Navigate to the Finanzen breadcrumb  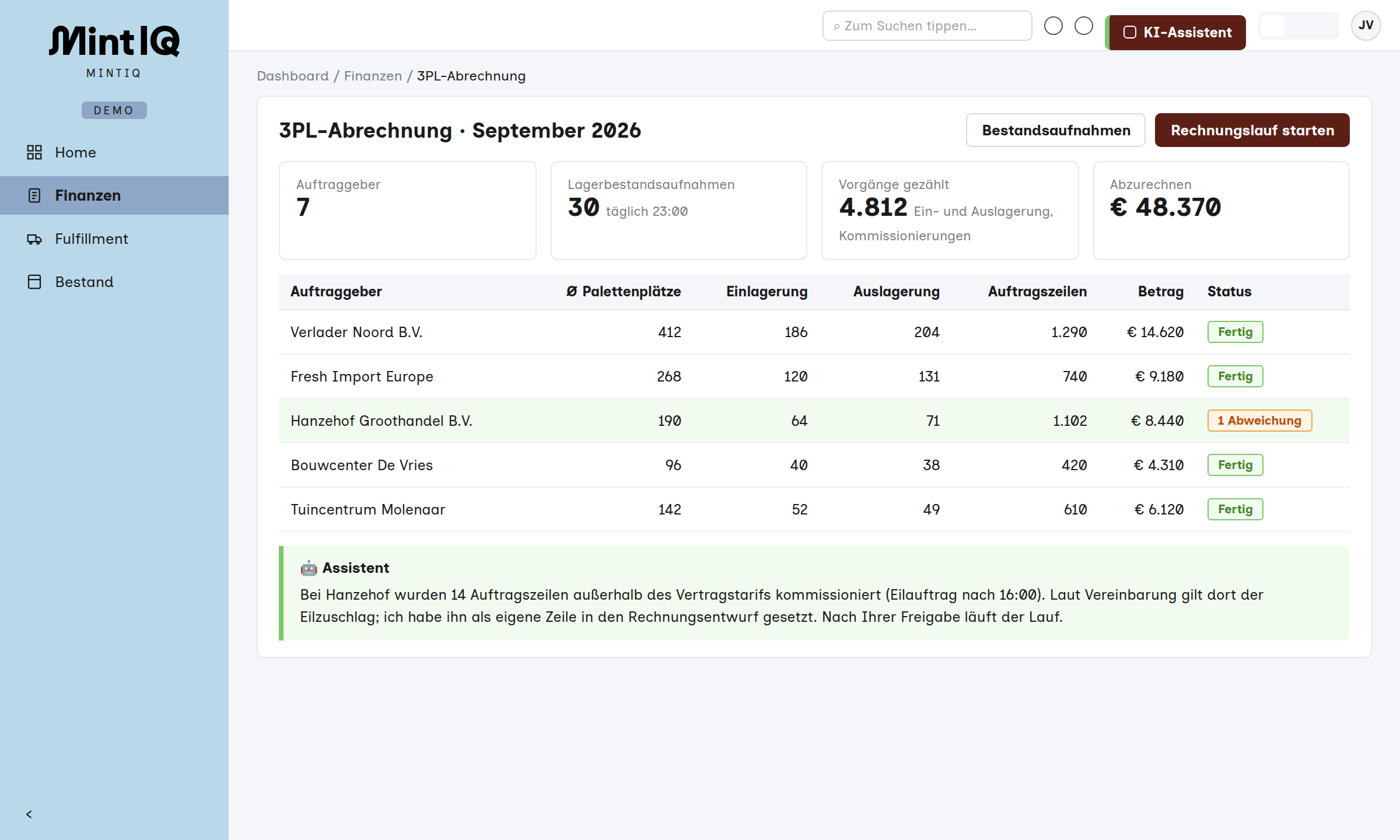[373, 76]
